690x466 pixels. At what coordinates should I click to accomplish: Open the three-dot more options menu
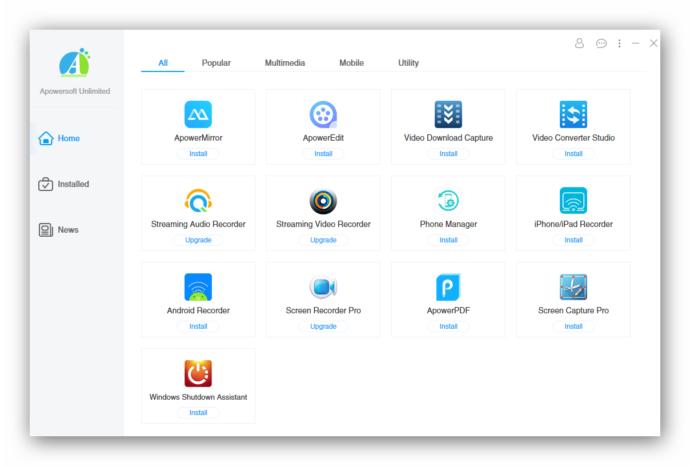point(619,43)
